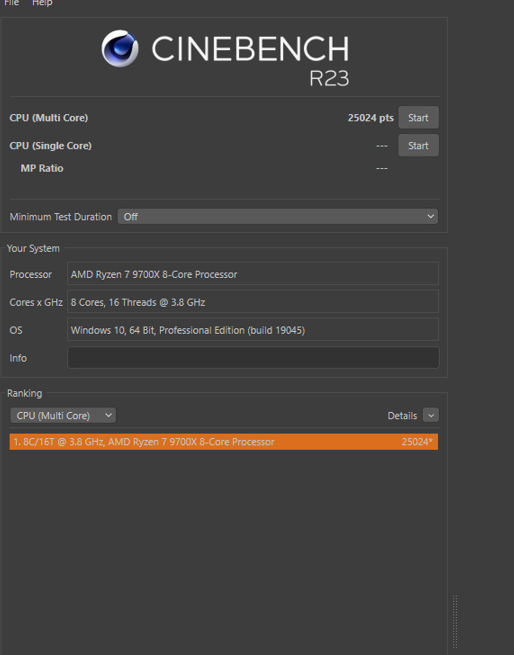514x655 pixels.
Task: Open the Minimum Test Duration dropdown
Action: (x=278, y=217)
